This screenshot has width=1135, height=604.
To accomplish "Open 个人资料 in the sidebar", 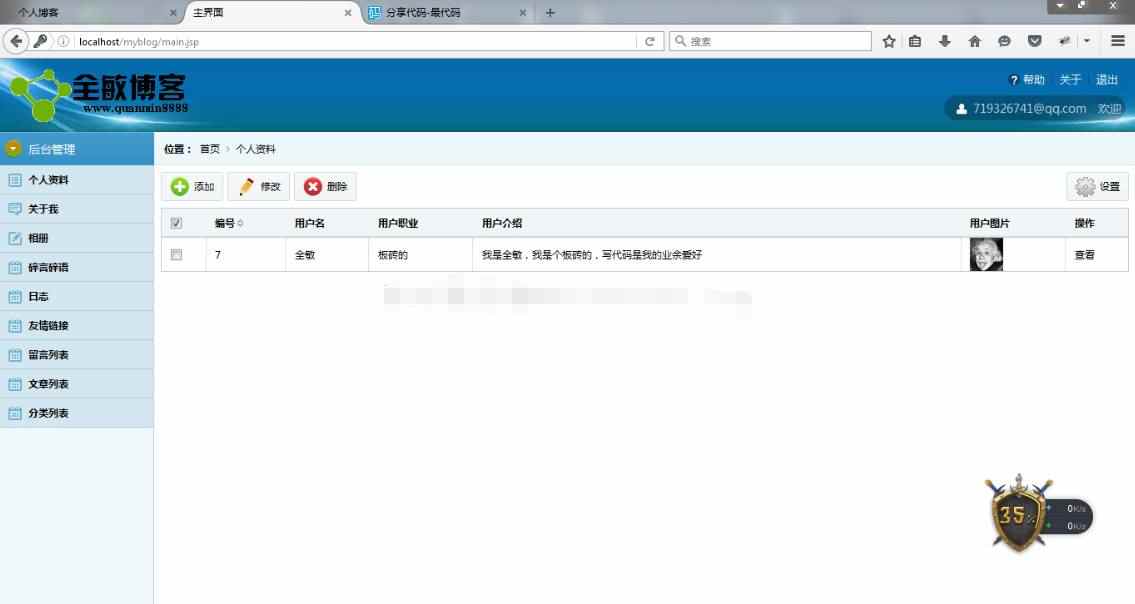I will click(x=77, y=180).
